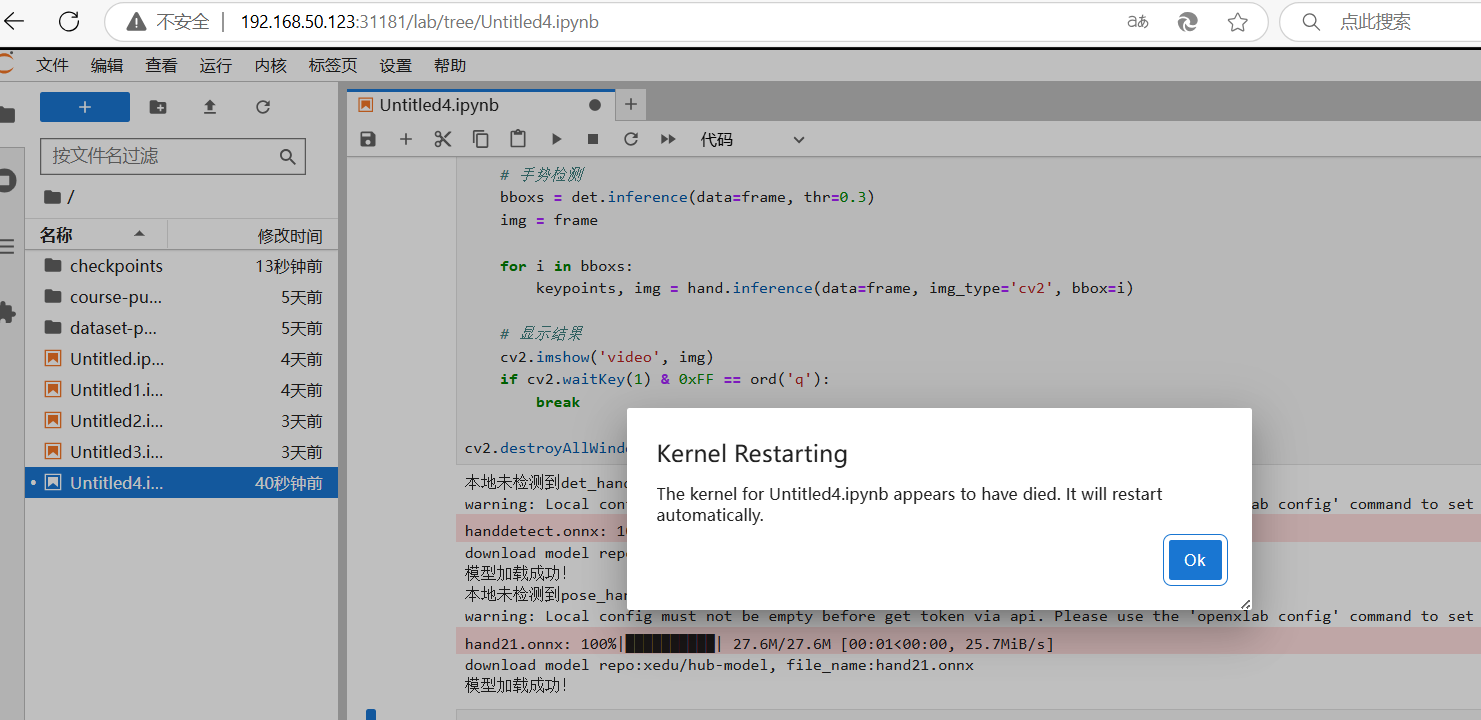The height and width of the screenshot is (720, 1481).
Task: Switch to the Untitled4.ipynb tab
Action: pos(440,105)
